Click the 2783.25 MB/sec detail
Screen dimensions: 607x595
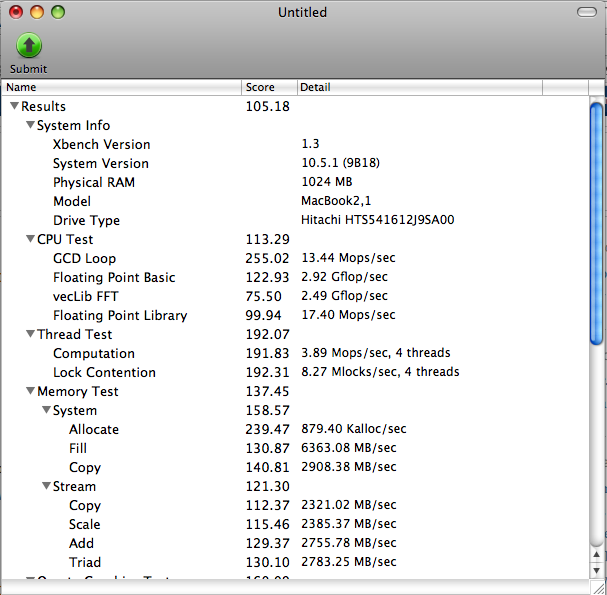pos(349,561)
